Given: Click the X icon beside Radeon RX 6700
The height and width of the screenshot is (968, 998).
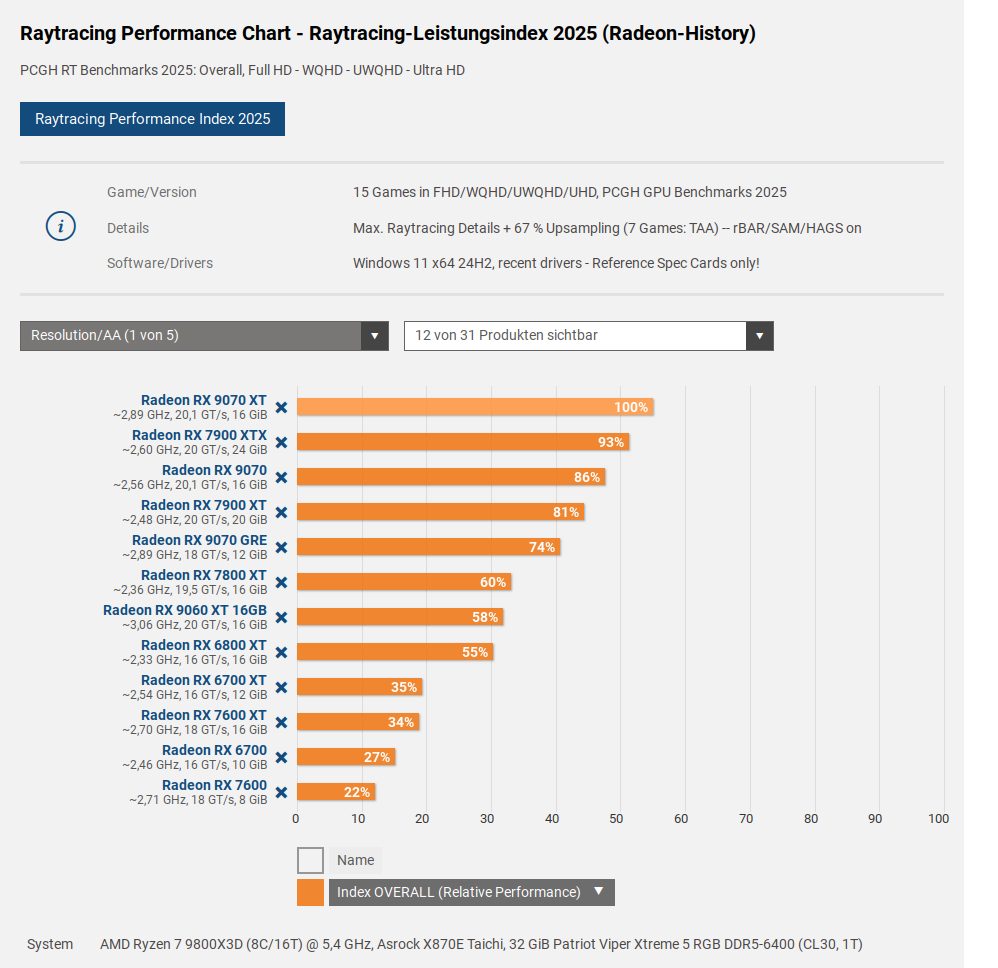Looking at the screenshot, I should point(281,757).
